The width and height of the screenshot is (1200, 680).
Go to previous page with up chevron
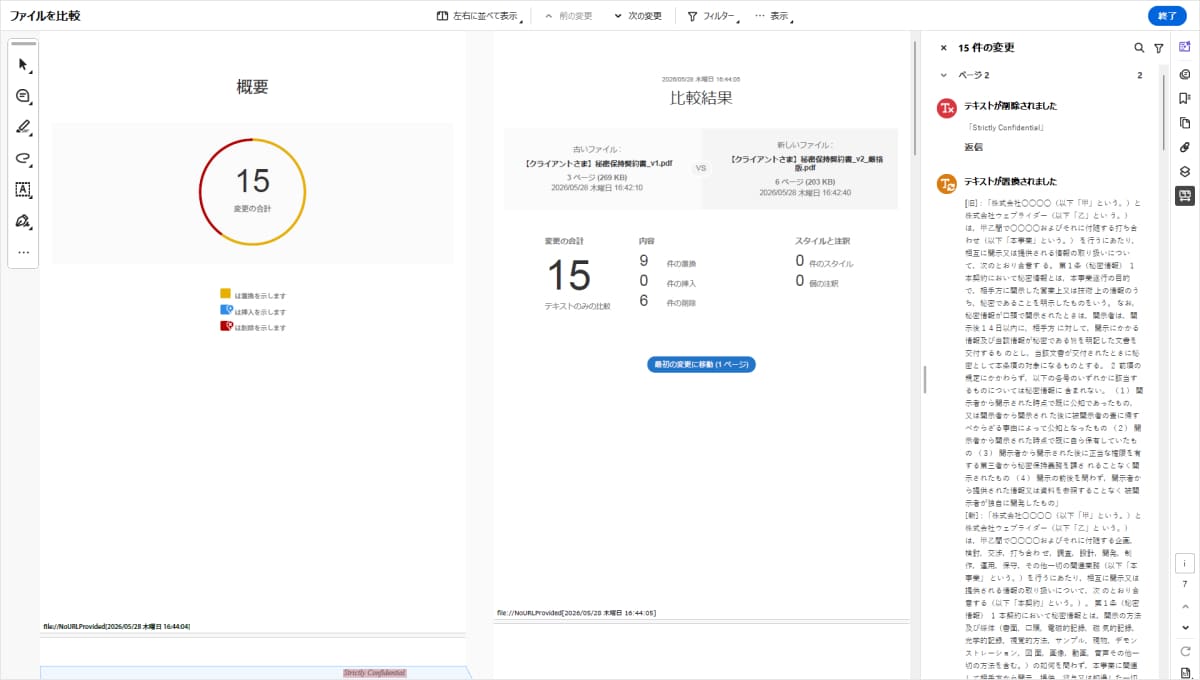tap(1185, 606)
